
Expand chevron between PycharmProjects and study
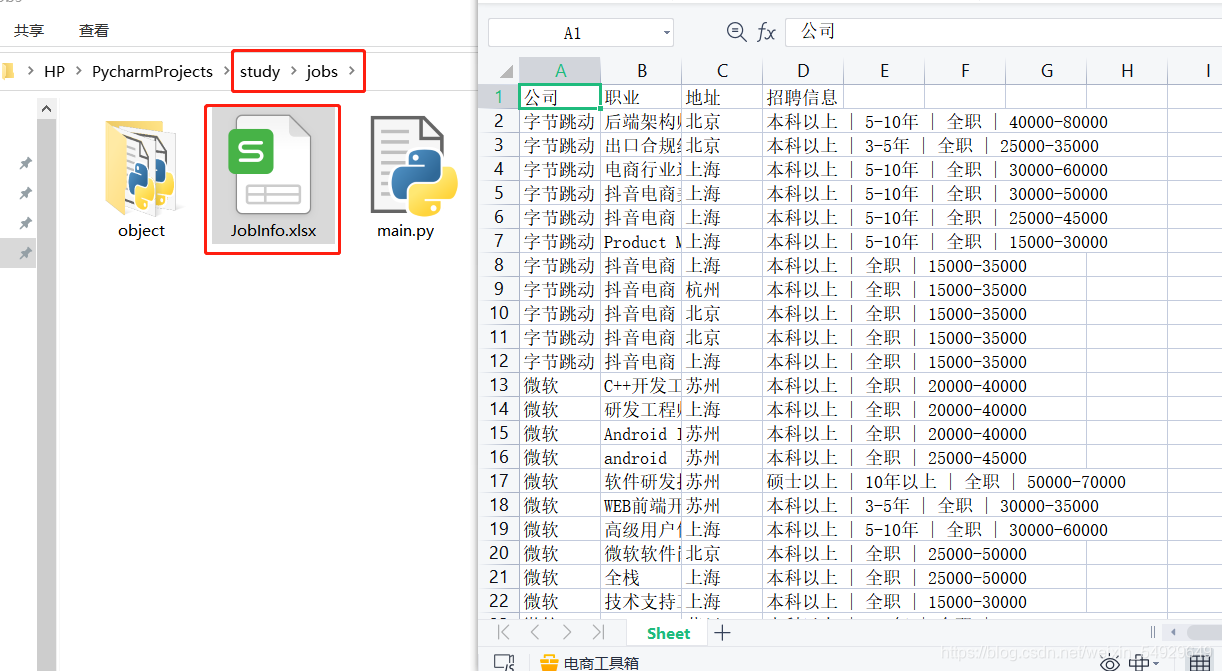point(227,72)
